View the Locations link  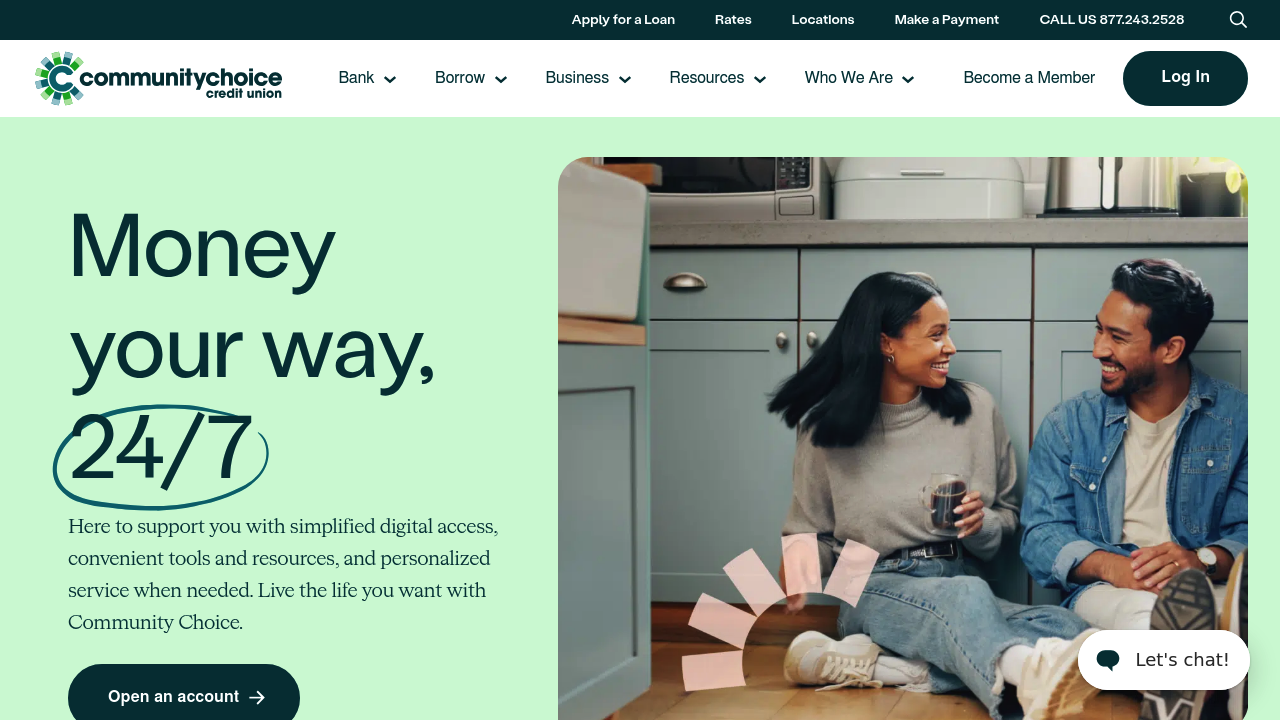[x=823, y=20]
